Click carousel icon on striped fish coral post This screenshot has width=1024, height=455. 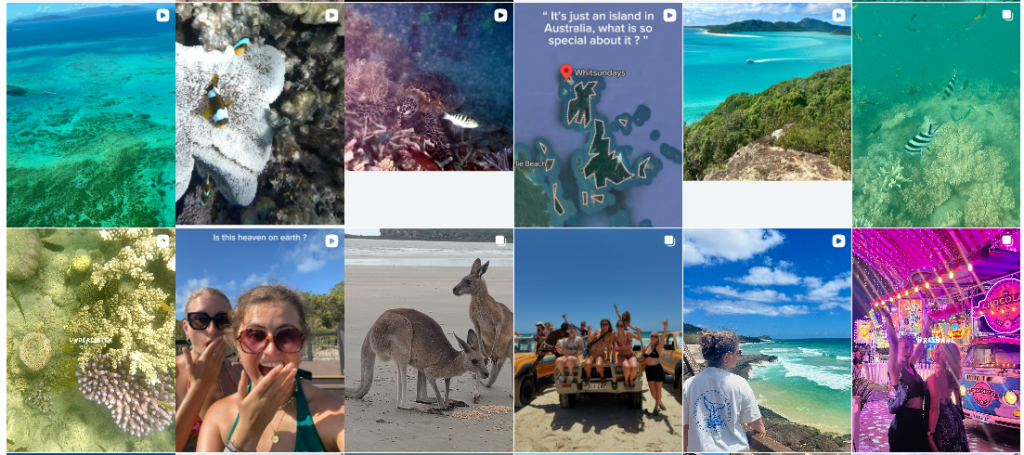pos(1007,15)
